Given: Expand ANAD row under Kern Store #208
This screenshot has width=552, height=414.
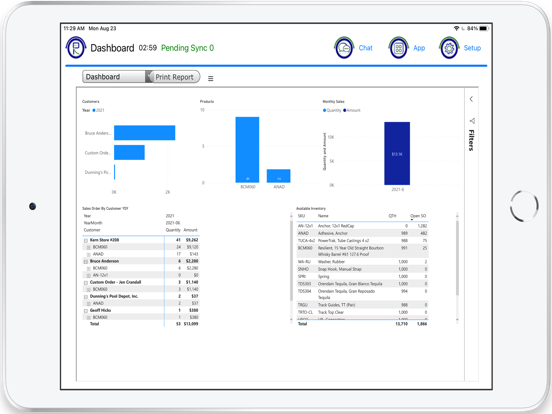Looking at the screenshot, I should coord(89,254).
